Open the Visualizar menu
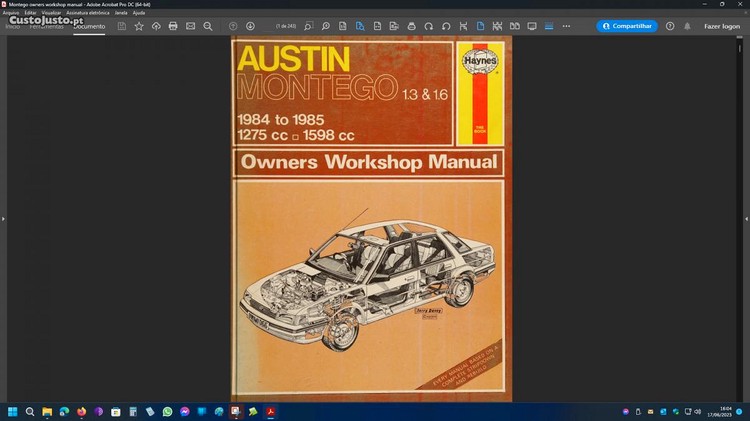This screenshot has width=750, height=421. coord(51,13)
